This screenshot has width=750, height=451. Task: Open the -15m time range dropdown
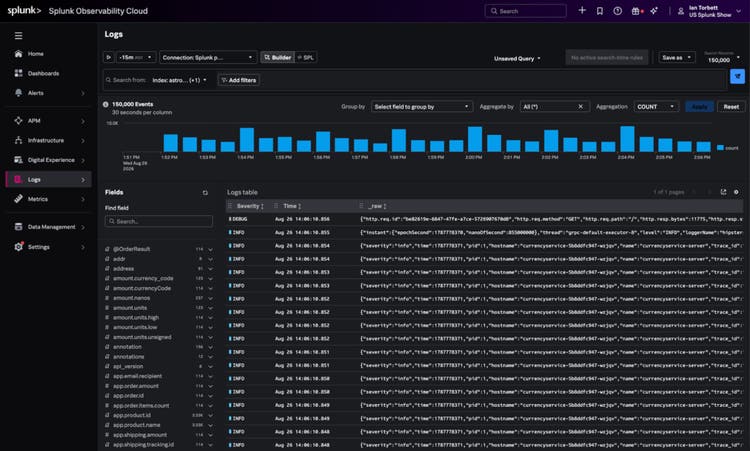coord(136,57)
